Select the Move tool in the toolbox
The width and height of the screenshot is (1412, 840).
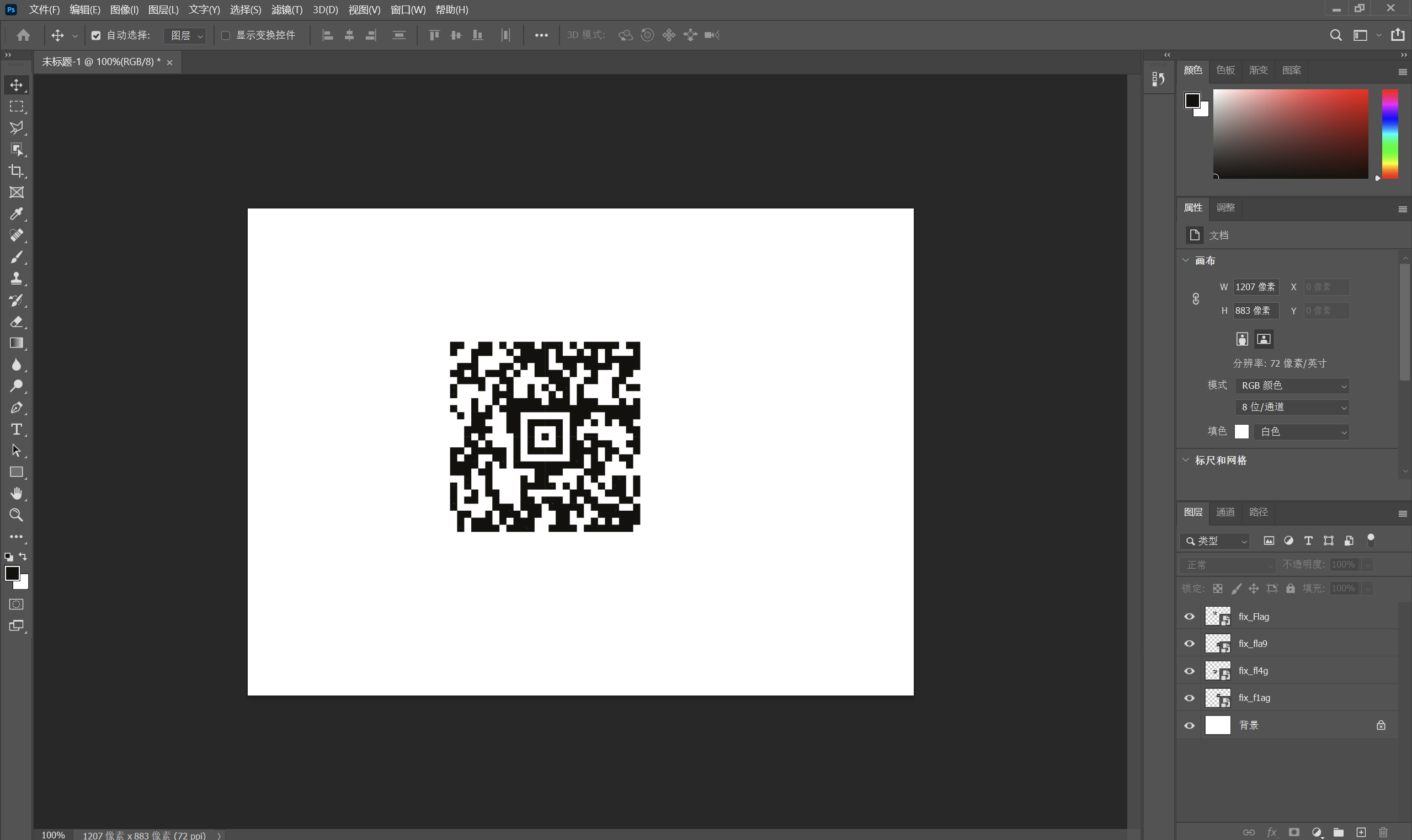[x=16, y=85]
